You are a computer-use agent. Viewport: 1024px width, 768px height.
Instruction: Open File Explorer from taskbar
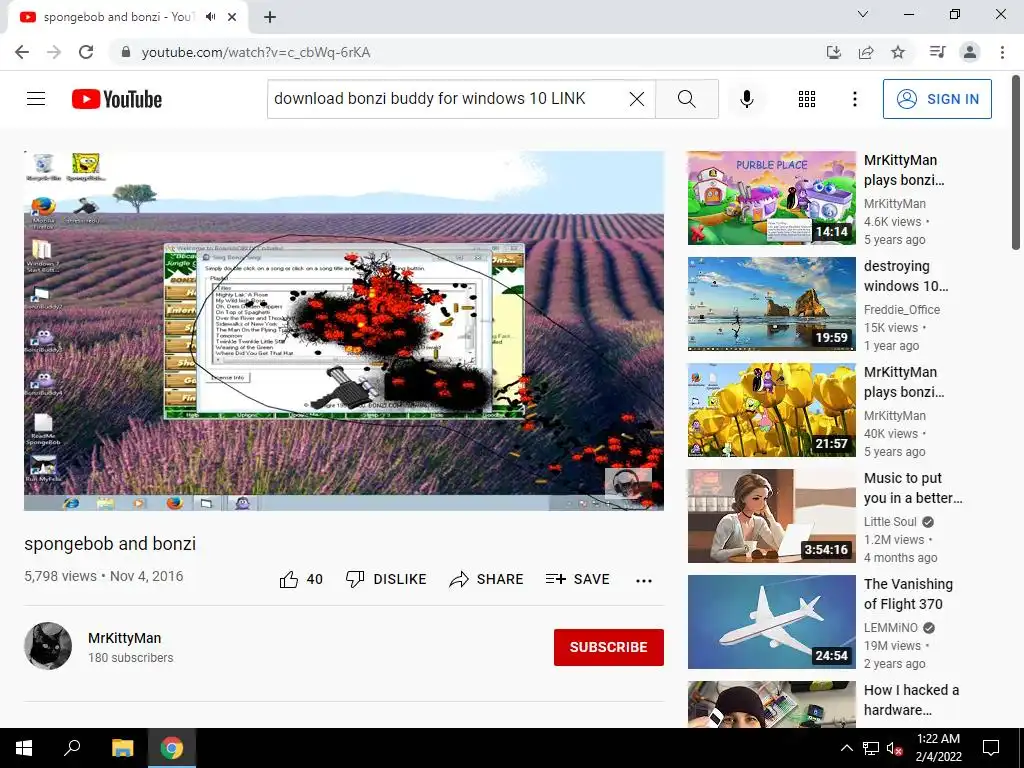click(122, 748)
